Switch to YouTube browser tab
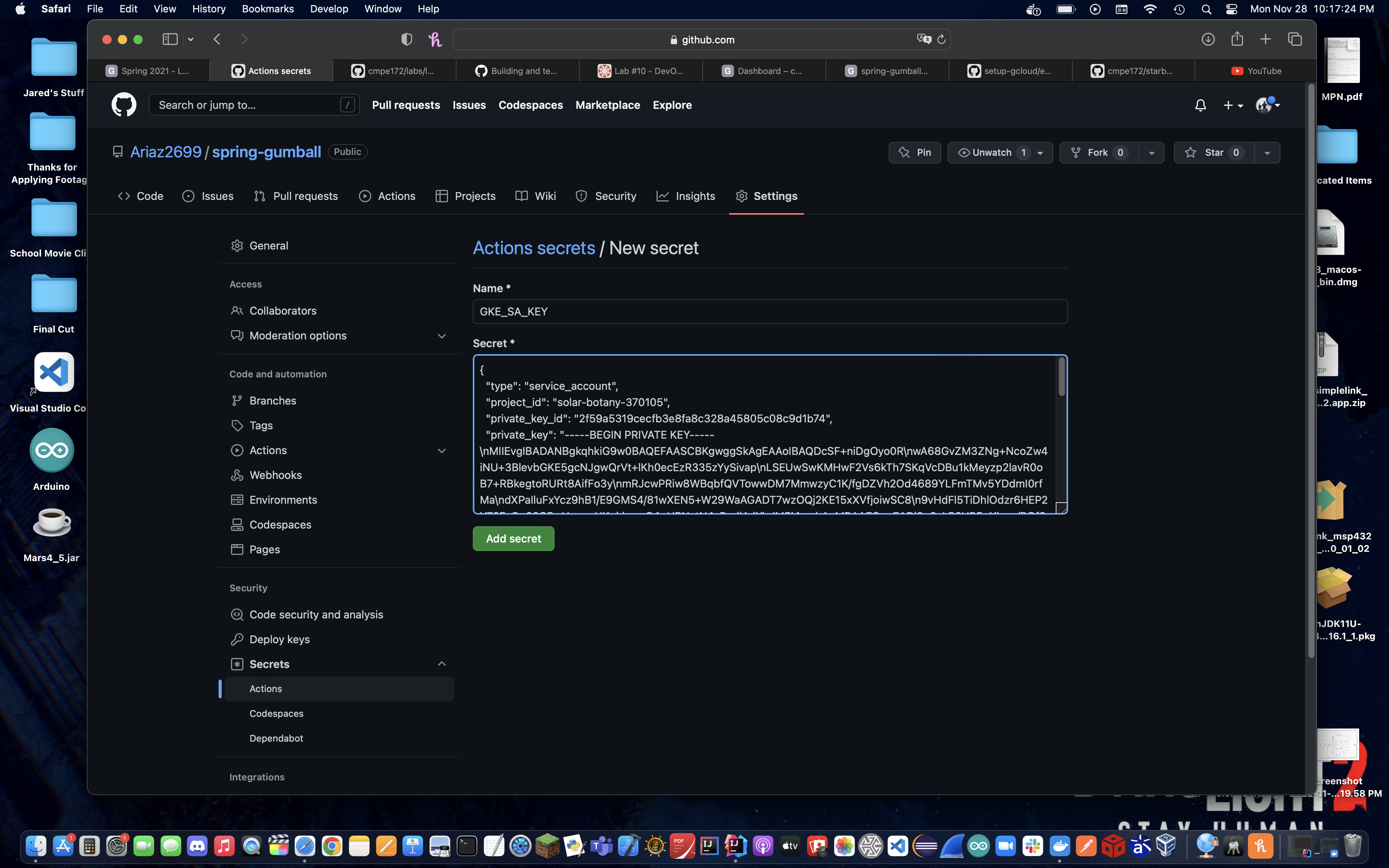 click(1256, 71)
